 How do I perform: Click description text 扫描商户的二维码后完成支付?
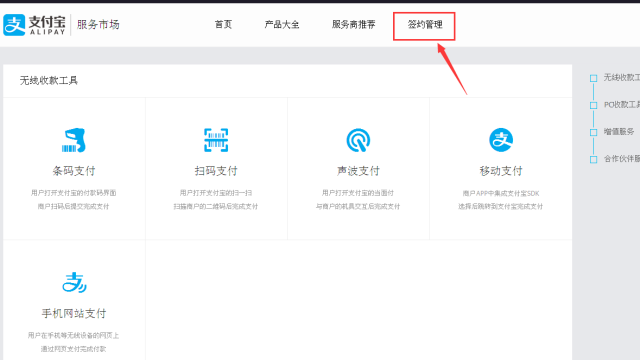(x=216, y=206)
